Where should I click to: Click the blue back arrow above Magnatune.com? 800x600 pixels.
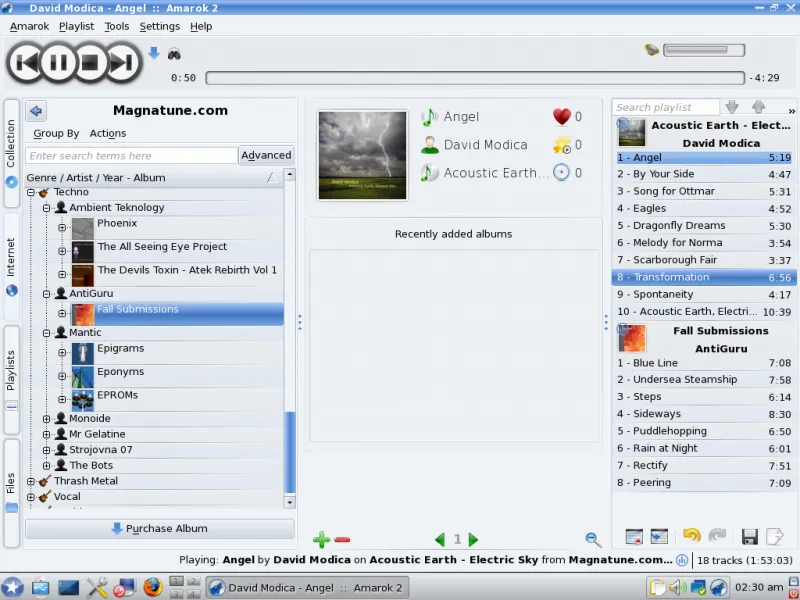36,111
